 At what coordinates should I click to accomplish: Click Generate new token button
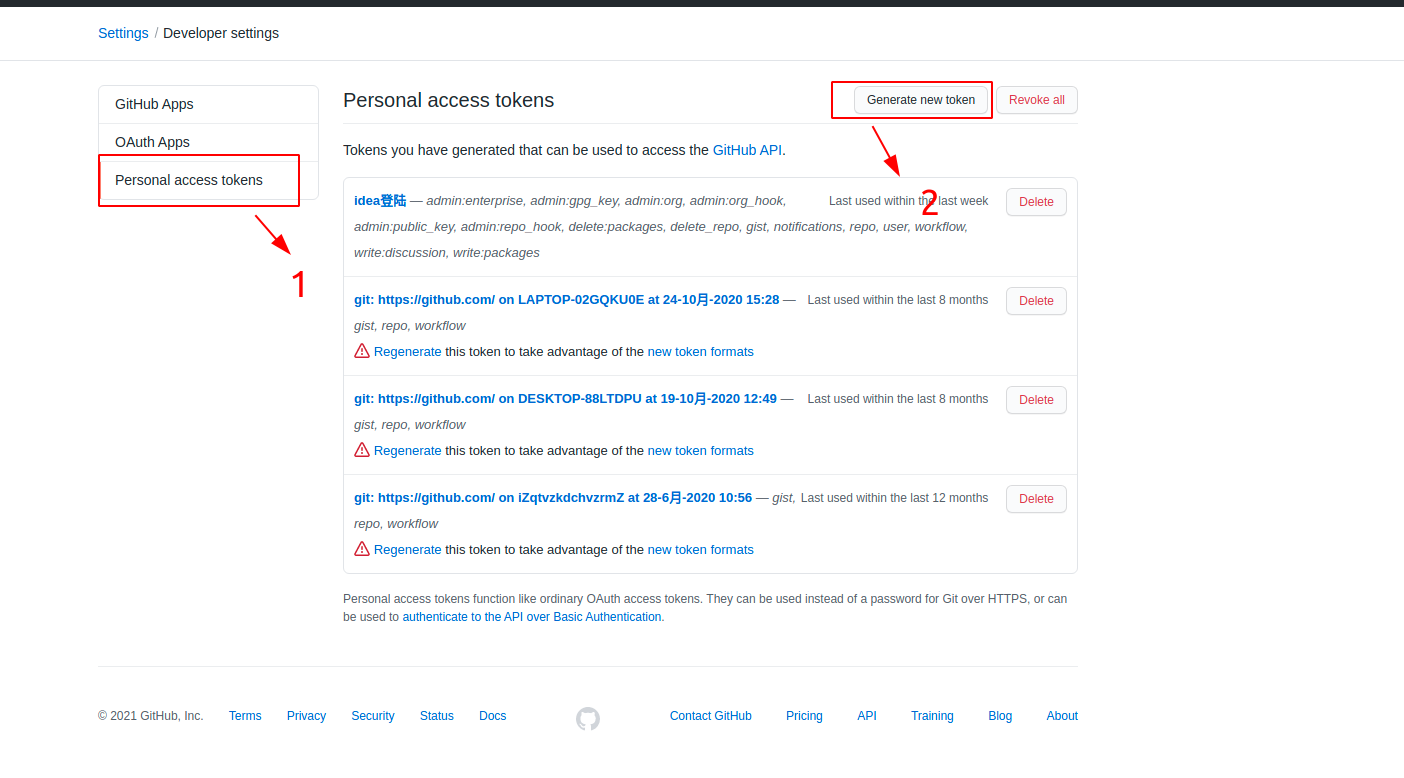coord(921,100)
